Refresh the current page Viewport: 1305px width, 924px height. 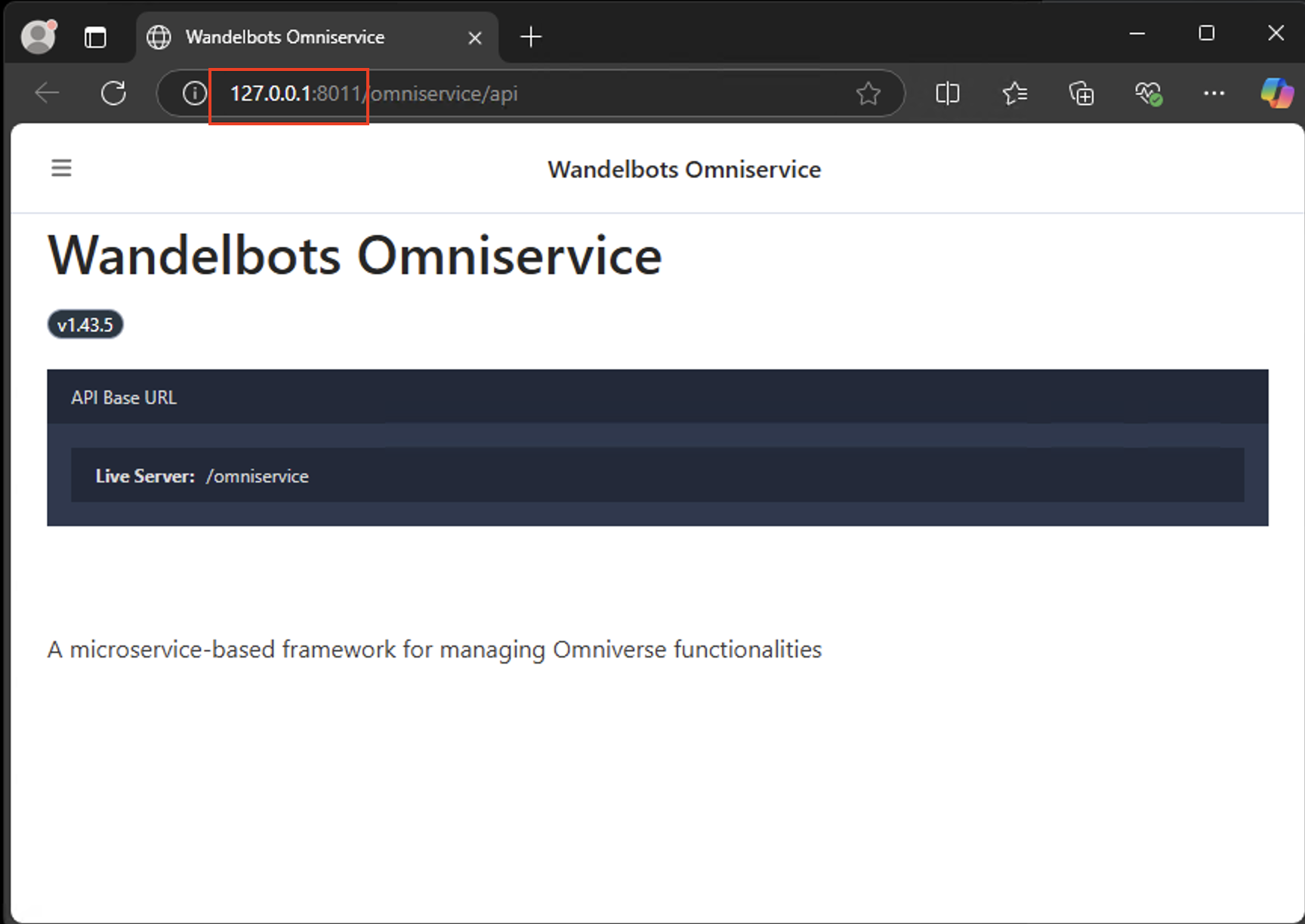tap(113, 93)
